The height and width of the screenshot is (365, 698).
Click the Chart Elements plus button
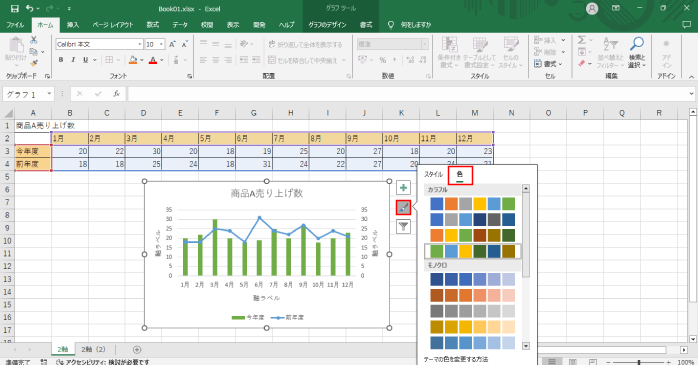click(x=403, y=188)
